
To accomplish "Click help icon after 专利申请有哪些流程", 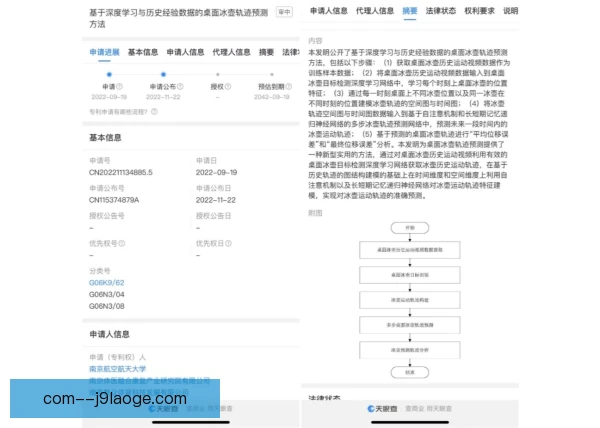I will (x=154, y=112).
